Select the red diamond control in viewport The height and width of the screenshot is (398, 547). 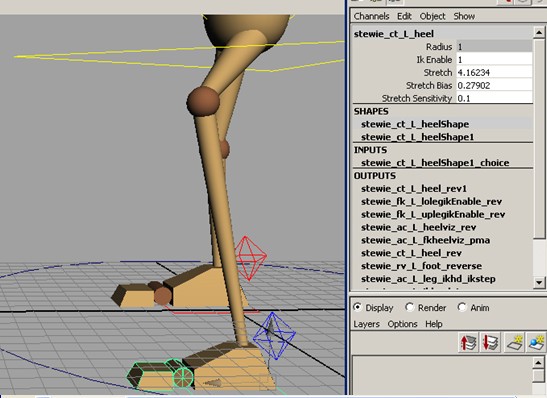point(250,258)
